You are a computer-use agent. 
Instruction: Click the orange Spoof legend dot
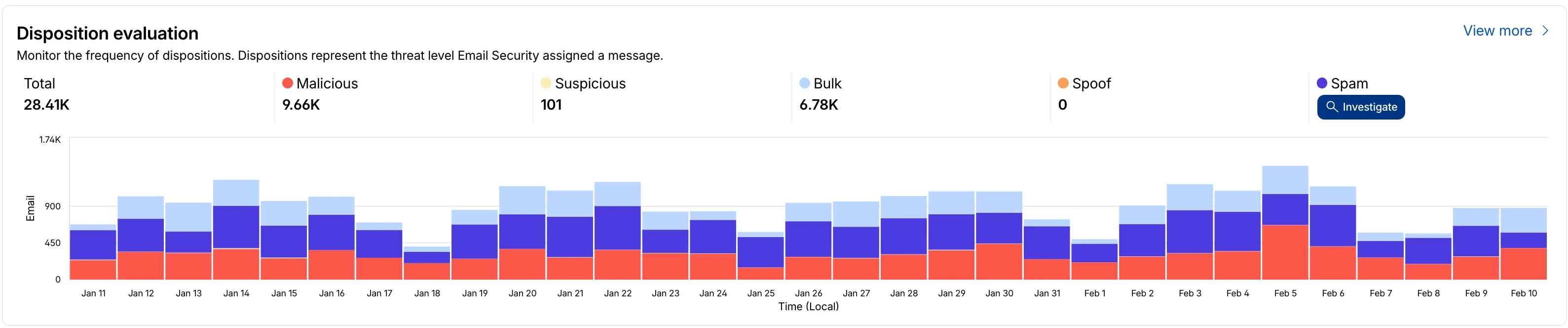pos(1063,83)
